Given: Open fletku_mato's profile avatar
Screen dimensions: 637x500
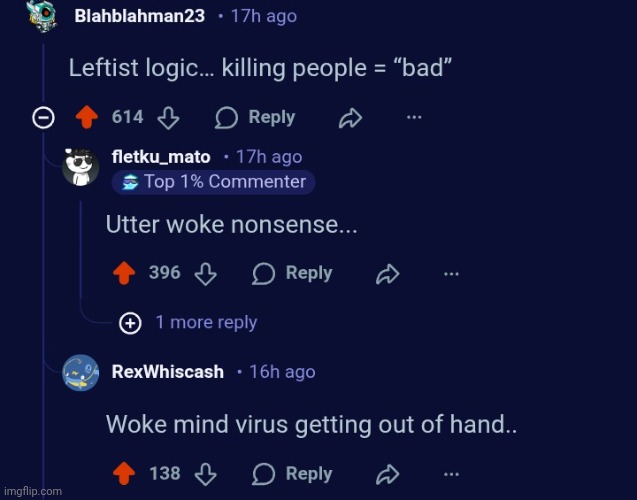Looking at the screenshot, I should point(80,167).
